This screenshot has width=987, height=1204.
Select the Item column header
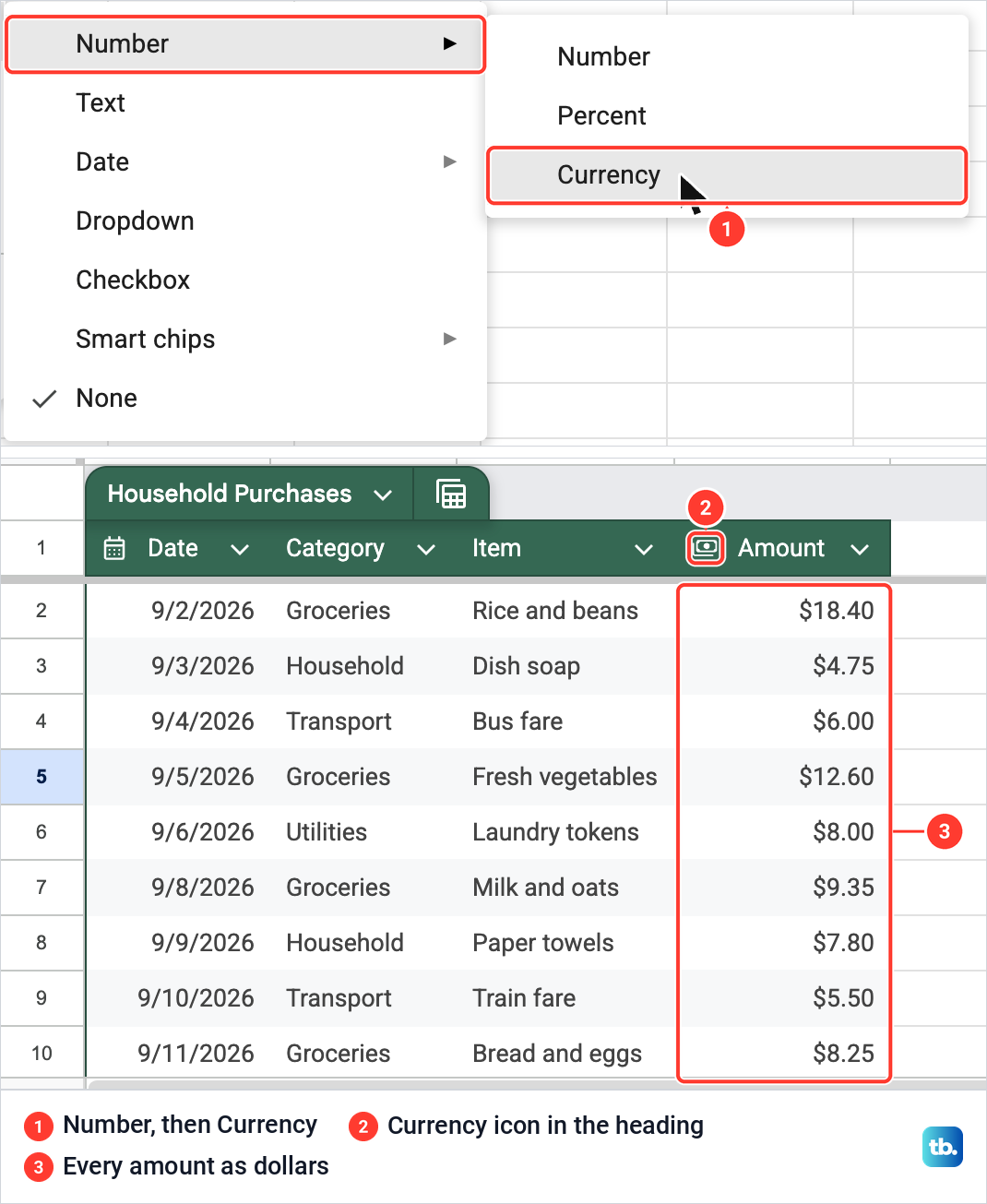[x=496, y=548]
